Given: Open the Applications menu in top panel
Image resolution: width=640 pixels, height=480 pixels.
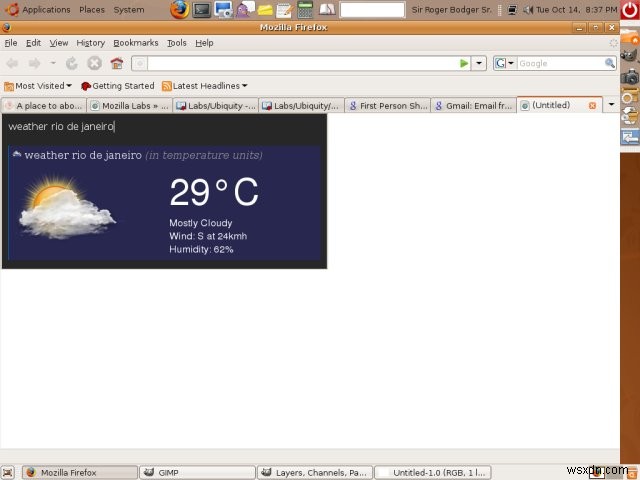Looking at the screenshot, I should [x=39, y=9].
